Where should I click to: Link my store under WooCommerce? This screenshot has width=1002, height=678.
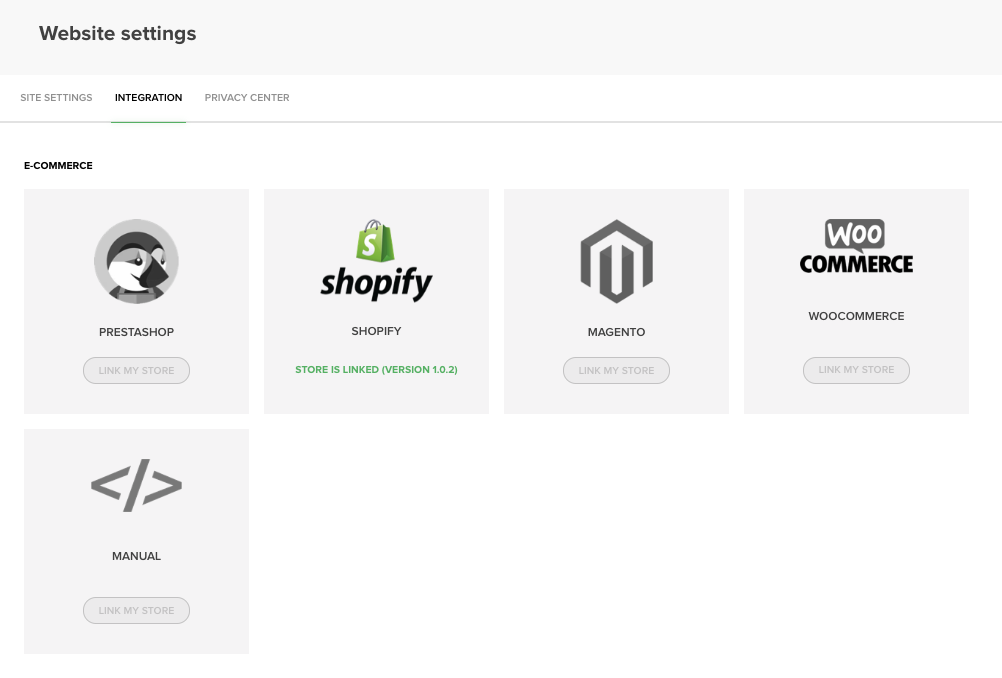click(856, 370)
